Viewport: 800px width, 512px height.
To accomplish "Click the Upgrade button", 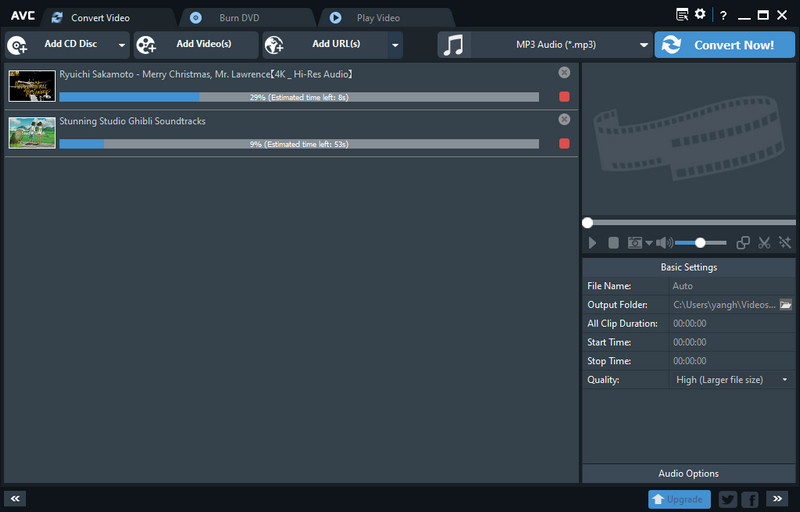I will tap(679, 499).
